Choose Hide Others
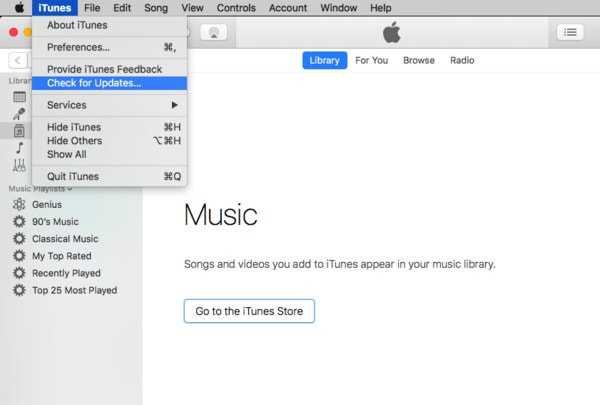The image size is (600, 405). pos(109,141)
